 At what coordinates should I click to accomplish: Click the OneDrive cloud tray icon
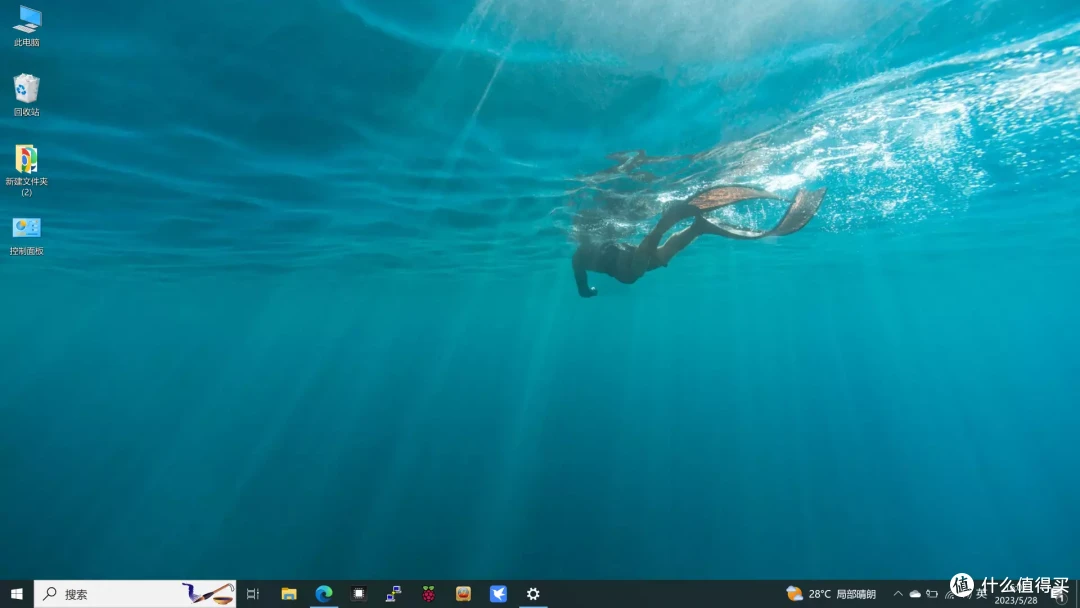click(x=915, y=594)
